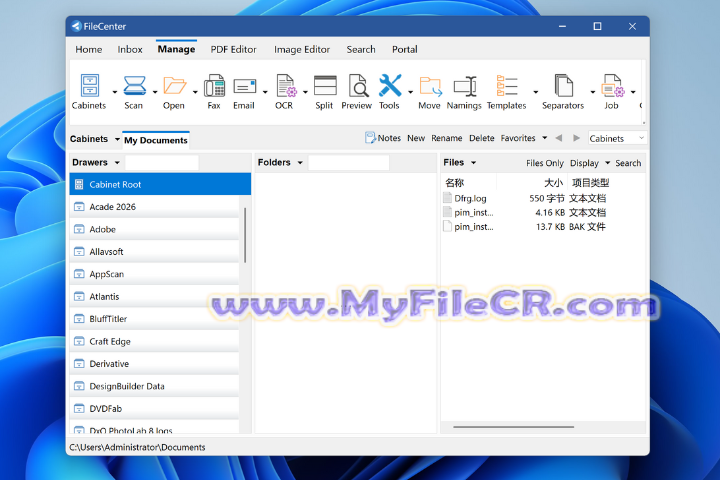This screenshot has height=480, width=720.
Task: Select the Craft Edge drawer
Action: 154,341
